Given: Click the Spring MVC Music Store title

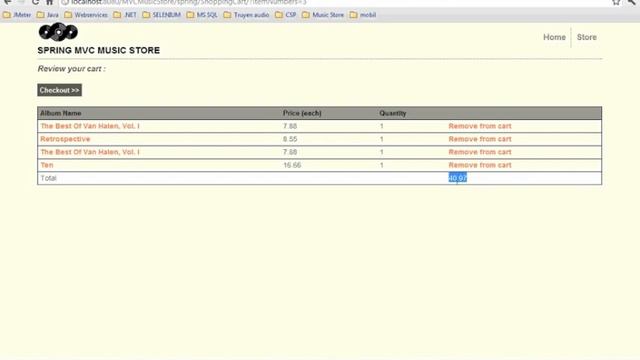Looking at the screenshot, I should [x=99, y=51].
